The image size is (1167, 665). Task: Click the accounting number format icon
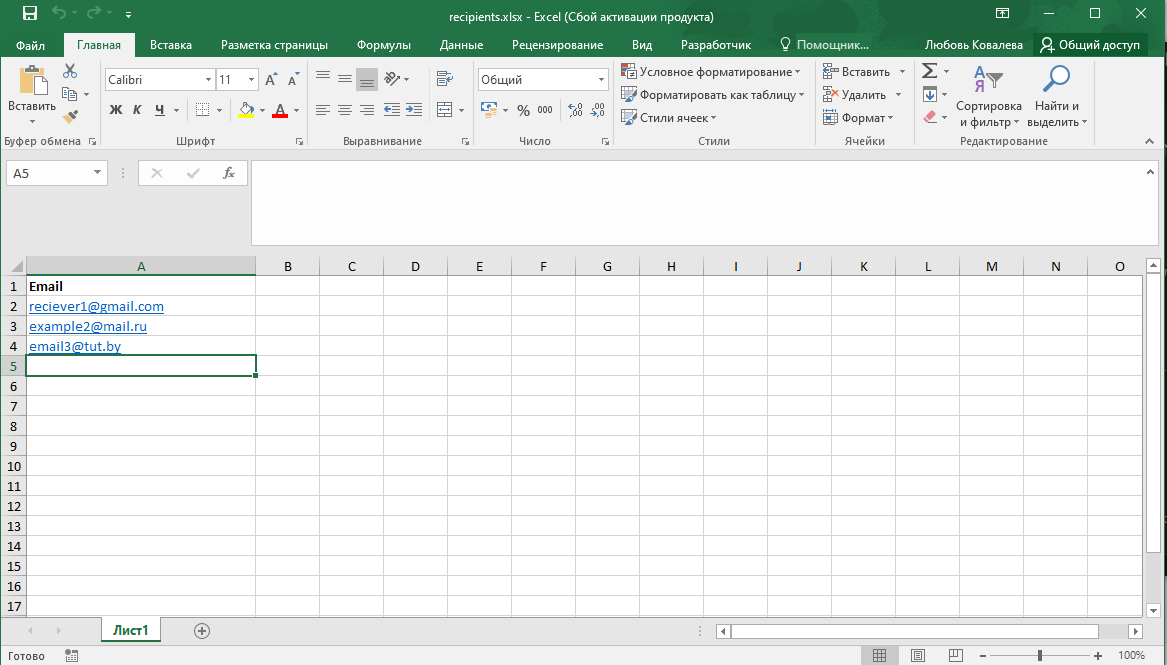tap(489, 110)
